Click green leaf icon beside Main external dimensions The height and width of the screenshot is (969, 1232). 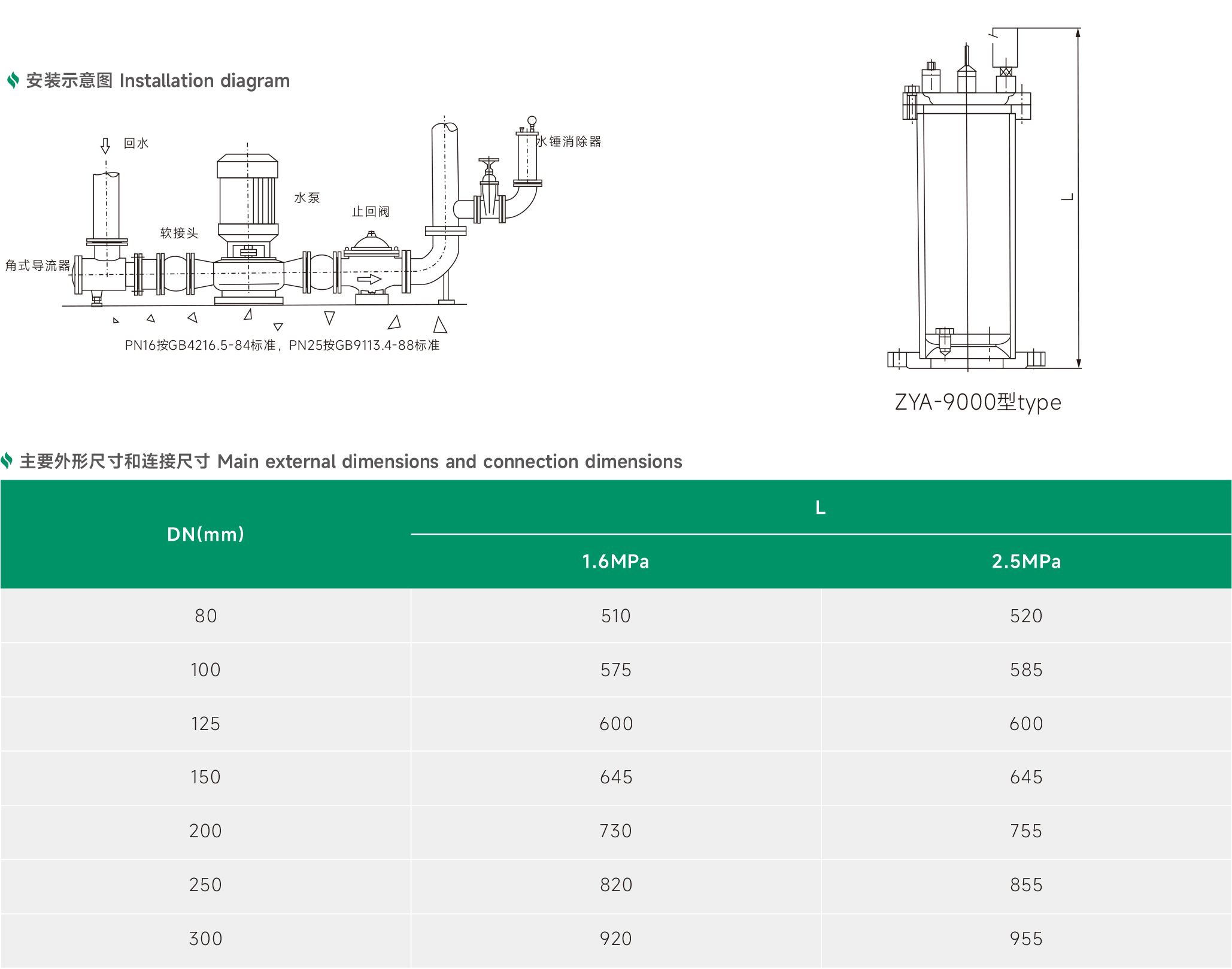[x=7, y=461]
